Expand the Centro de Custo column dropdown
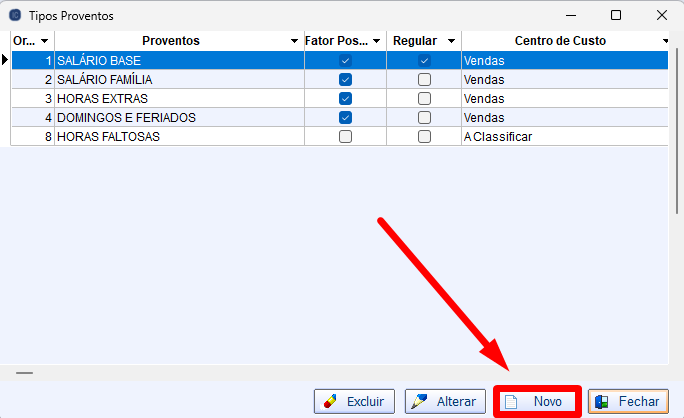684x418 pixels. (x=665, y=41)
